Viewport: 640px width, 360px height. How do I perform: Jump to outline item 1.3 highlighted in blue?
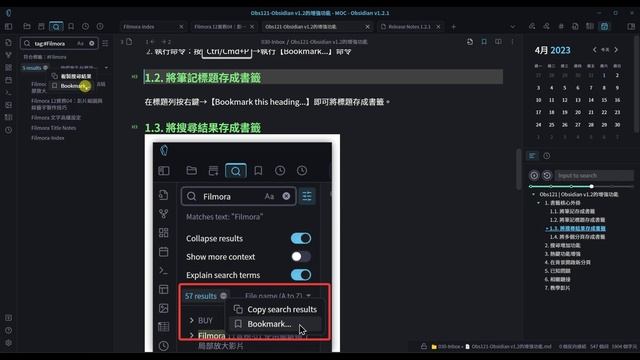point(577,228)
